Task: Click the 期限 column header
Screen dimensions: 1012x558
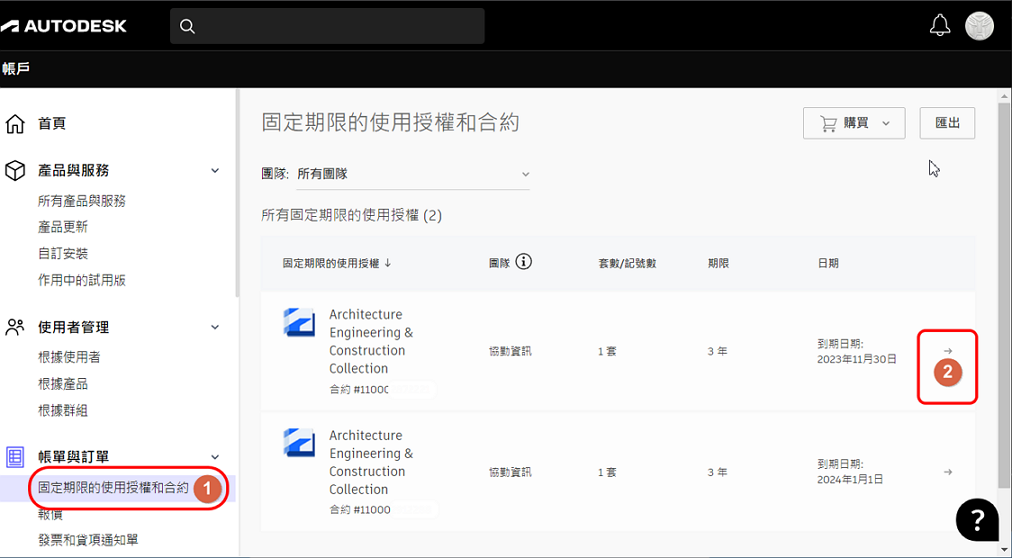Action: tap(718, 263)
